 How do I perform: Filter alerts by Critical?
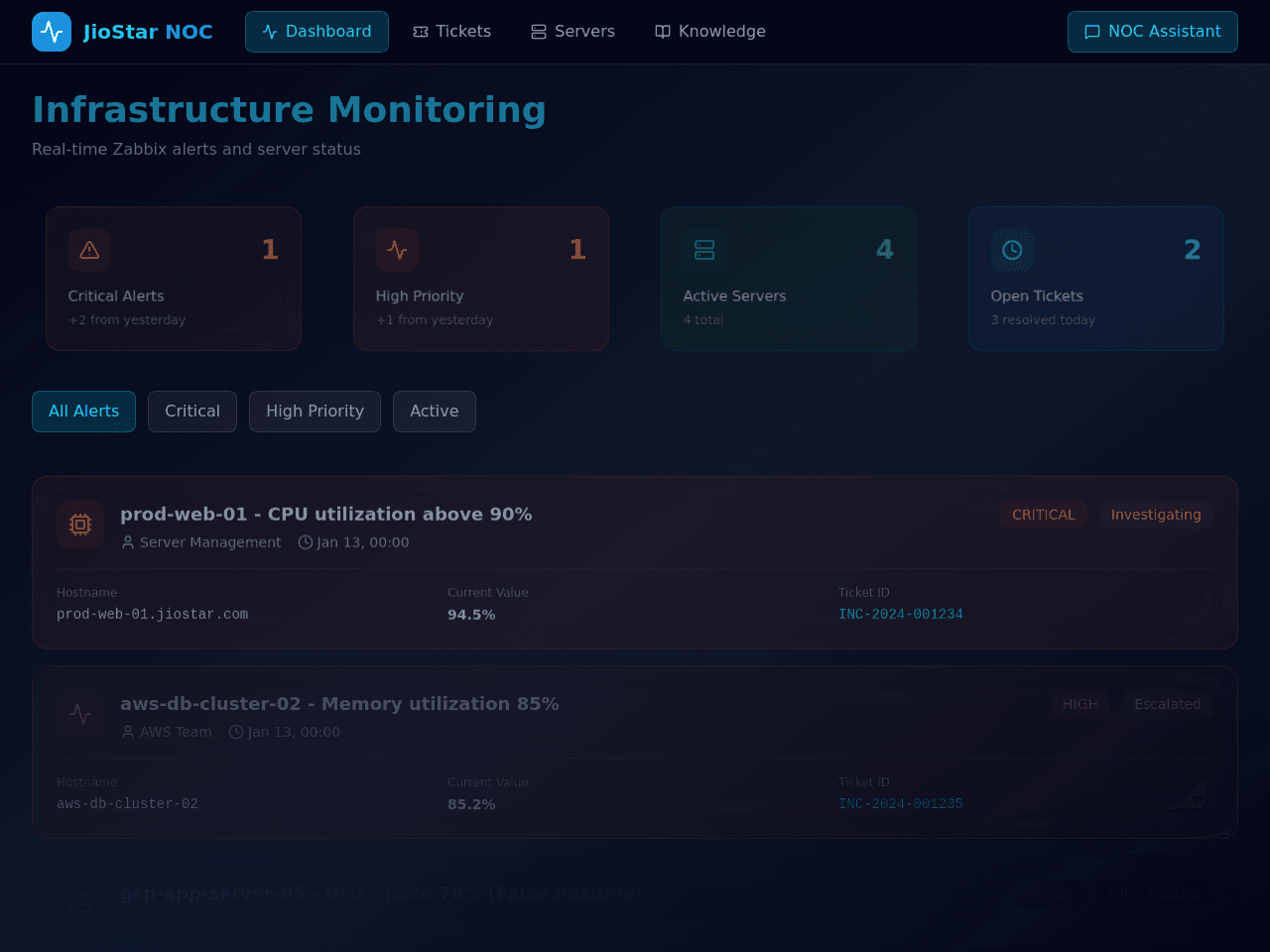pos(192,412)
